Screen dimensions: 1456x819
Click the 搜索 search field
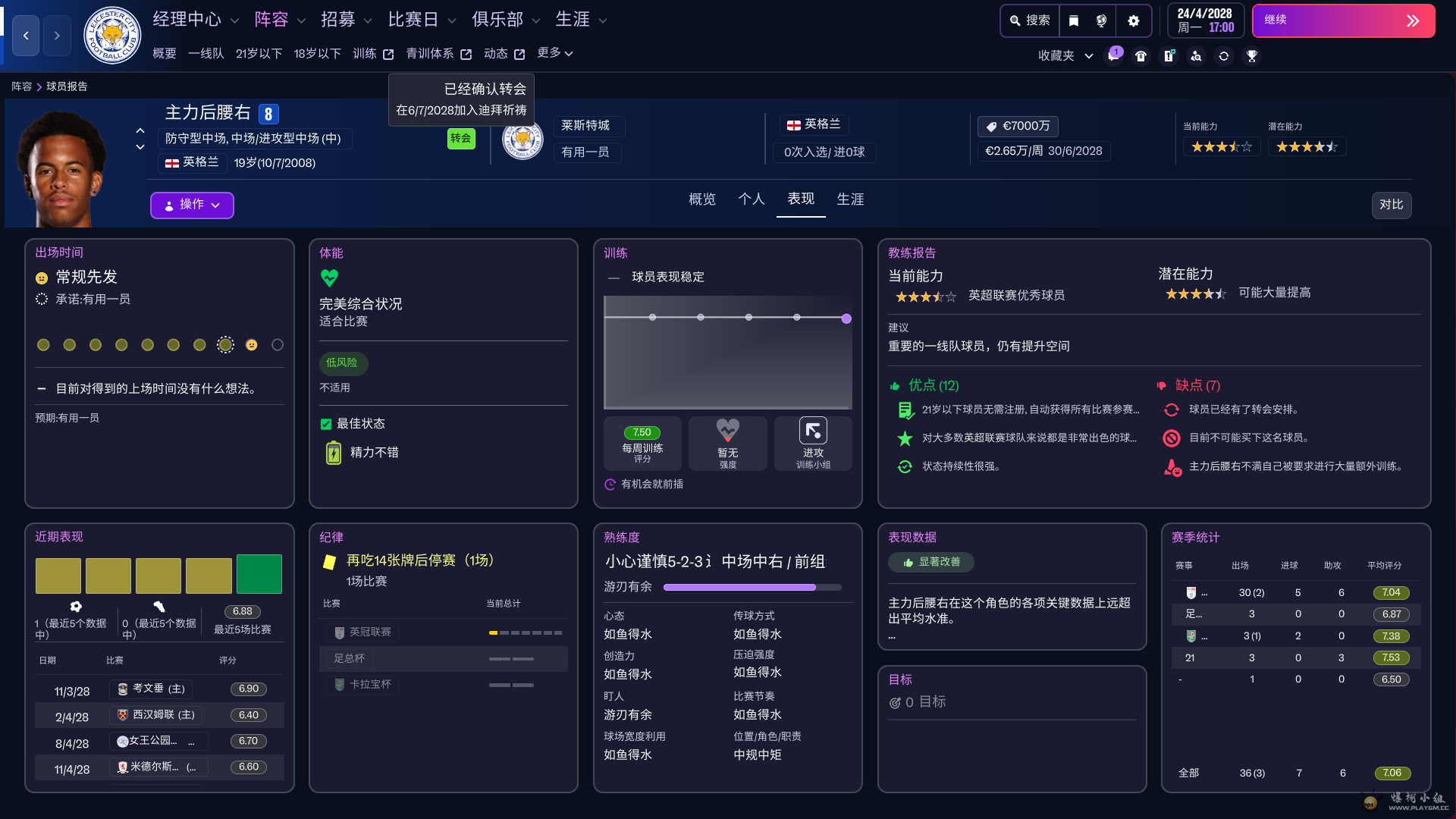click(x=1029, y=20)
